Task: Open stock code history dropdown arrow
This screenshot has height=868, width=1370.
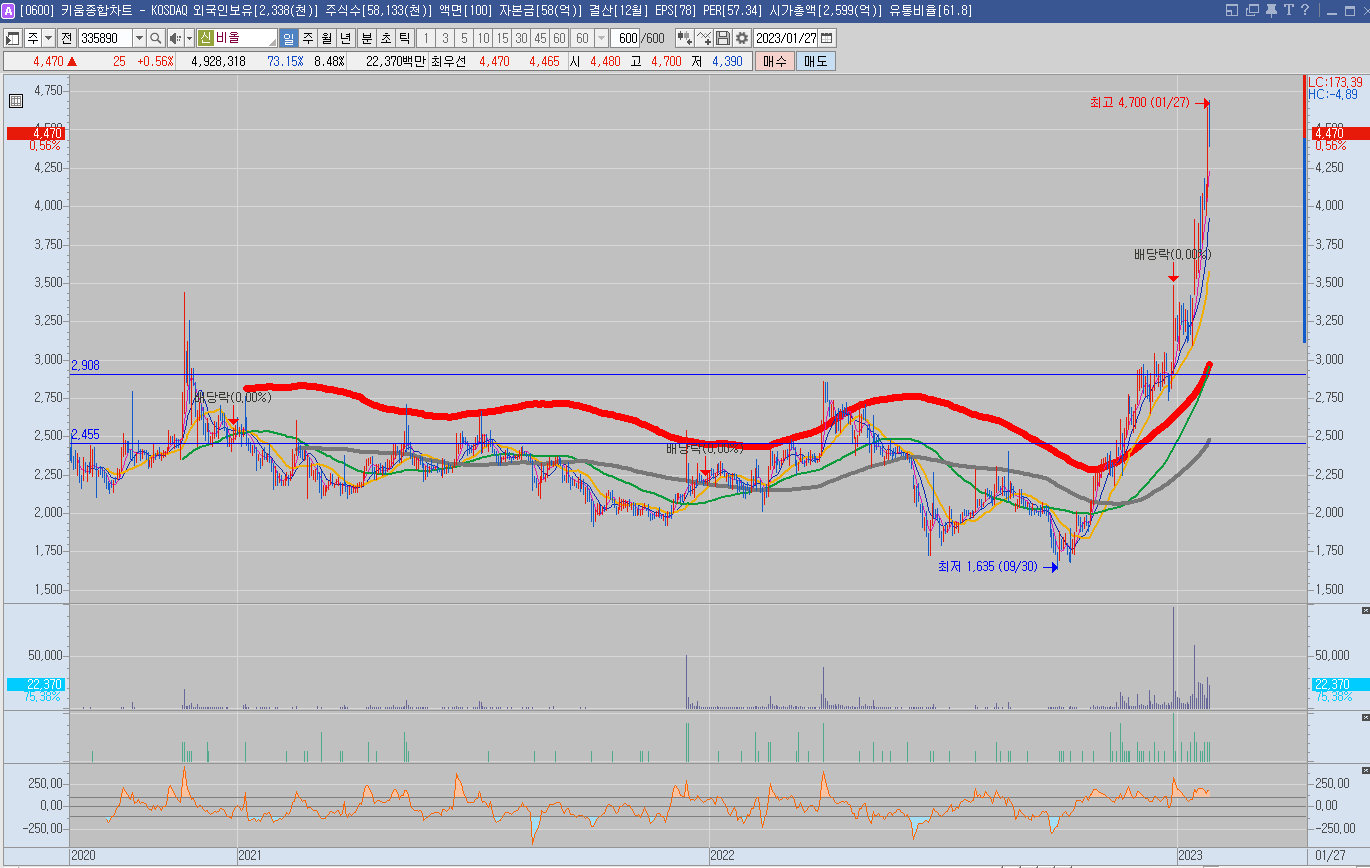Action: coord(139,38)
